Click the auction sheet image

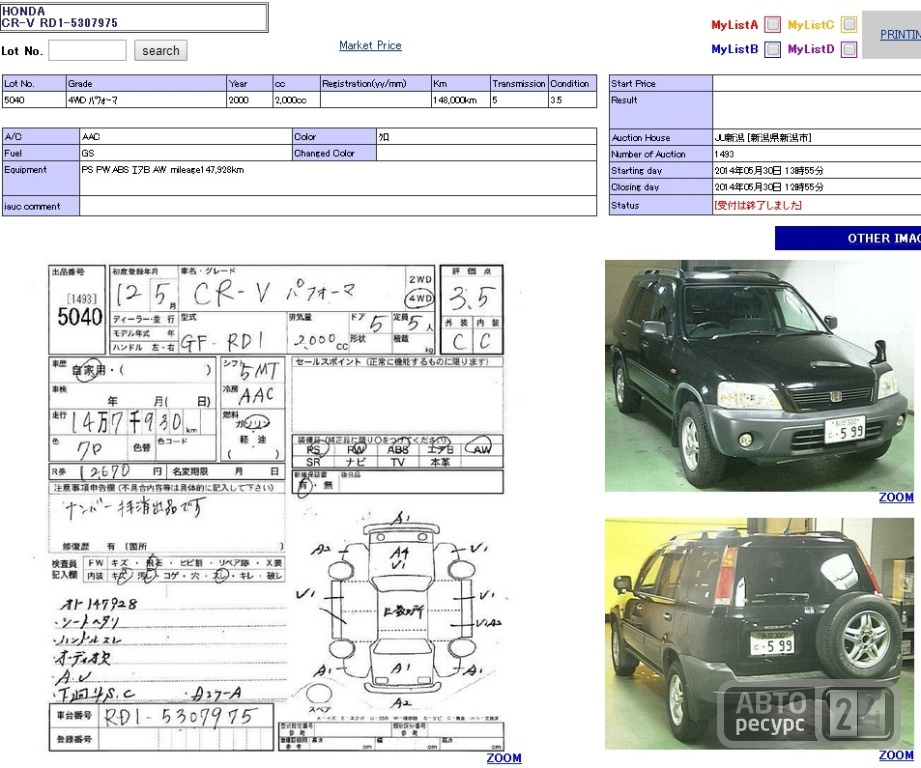tap(276, 508)
